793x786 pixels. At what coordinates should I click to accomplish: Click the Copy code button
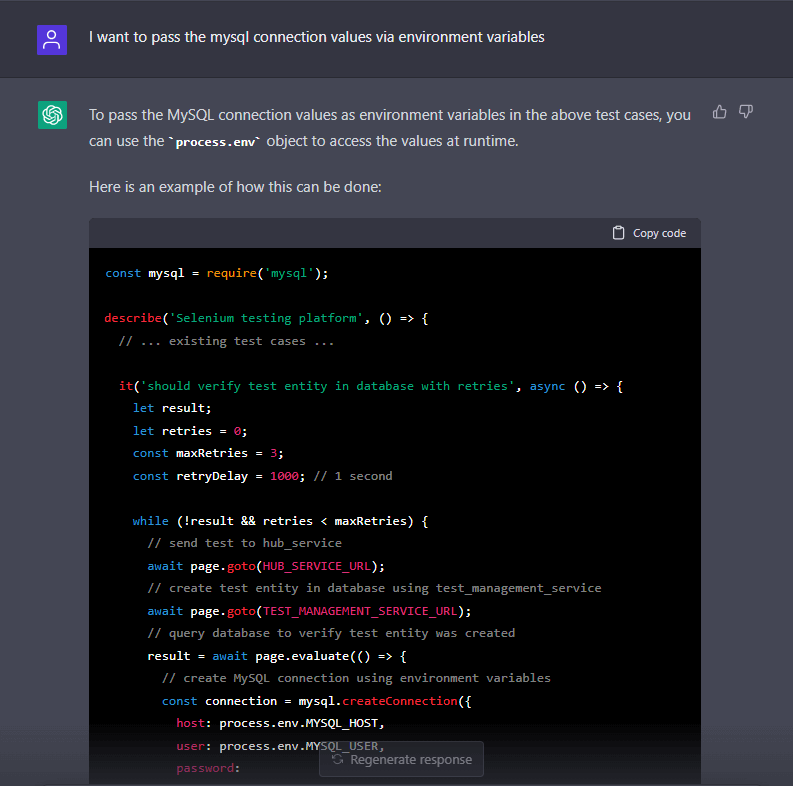pos(649,233)
